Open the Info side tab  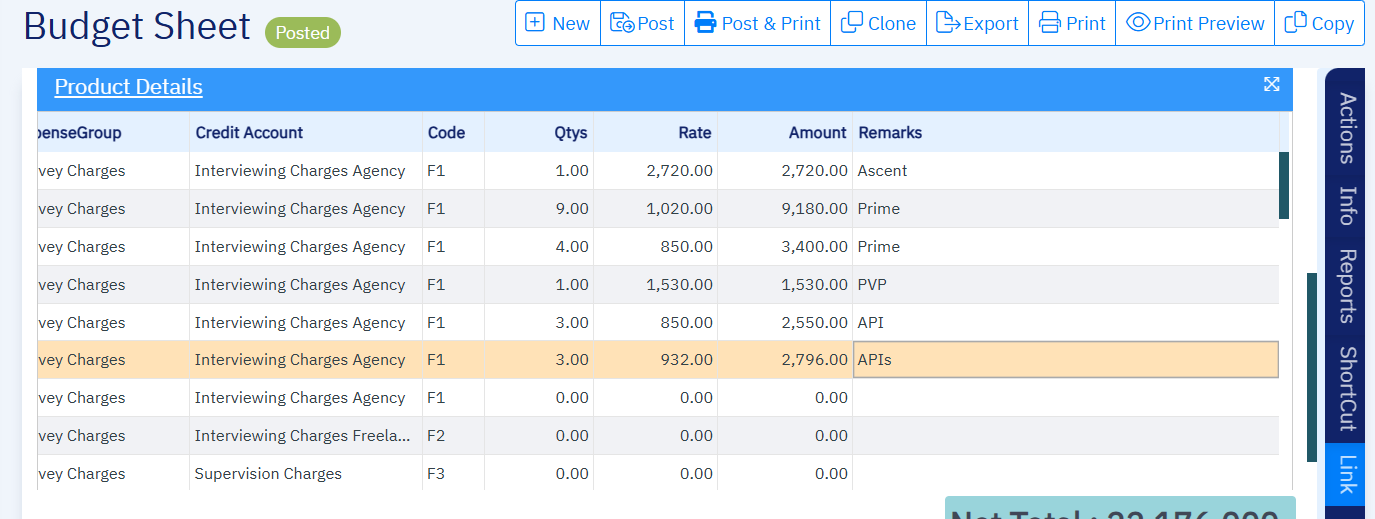coord(1347,205)
